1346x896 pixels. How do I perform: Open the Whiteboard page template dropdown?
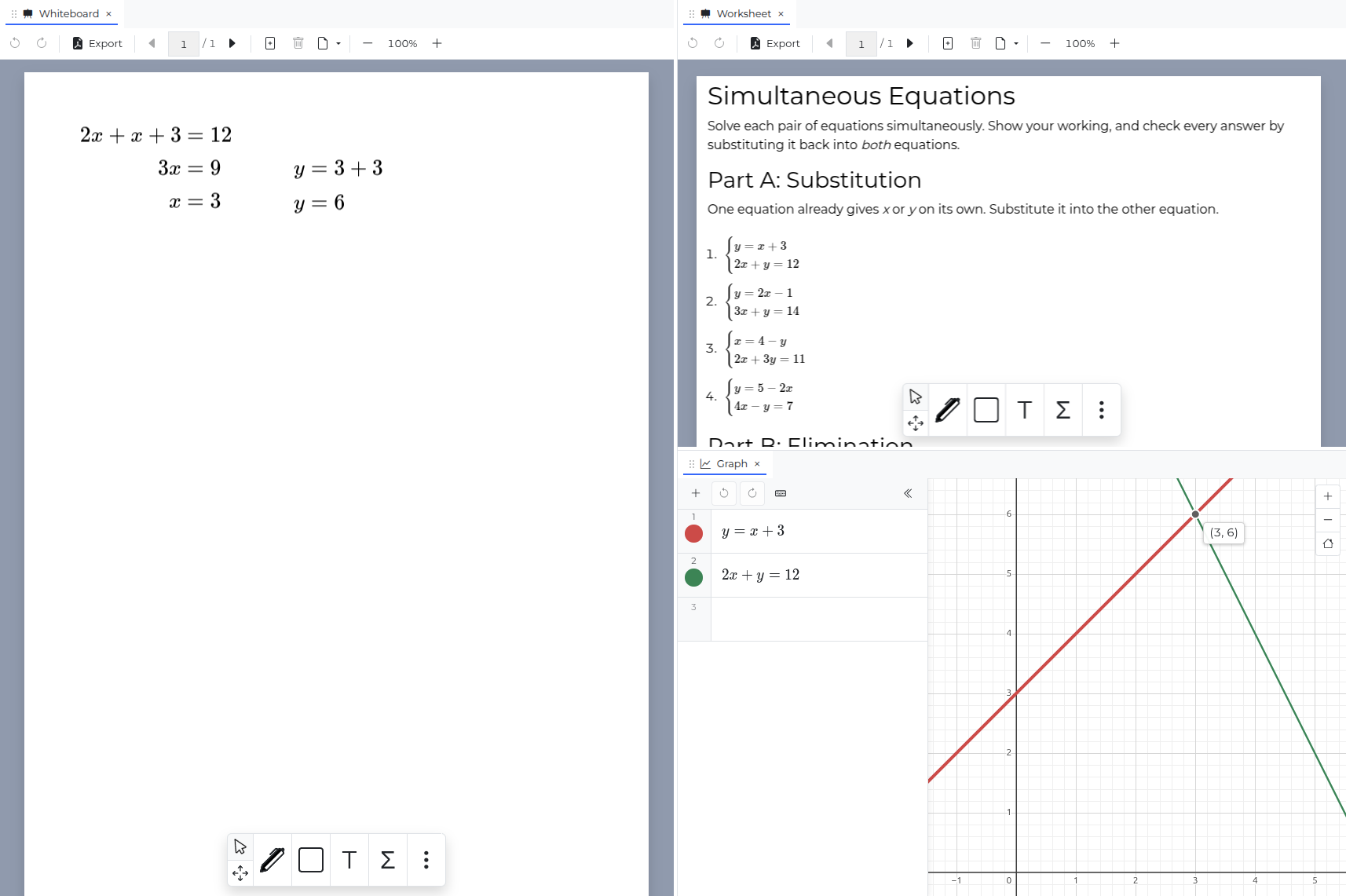pos(329,43)
